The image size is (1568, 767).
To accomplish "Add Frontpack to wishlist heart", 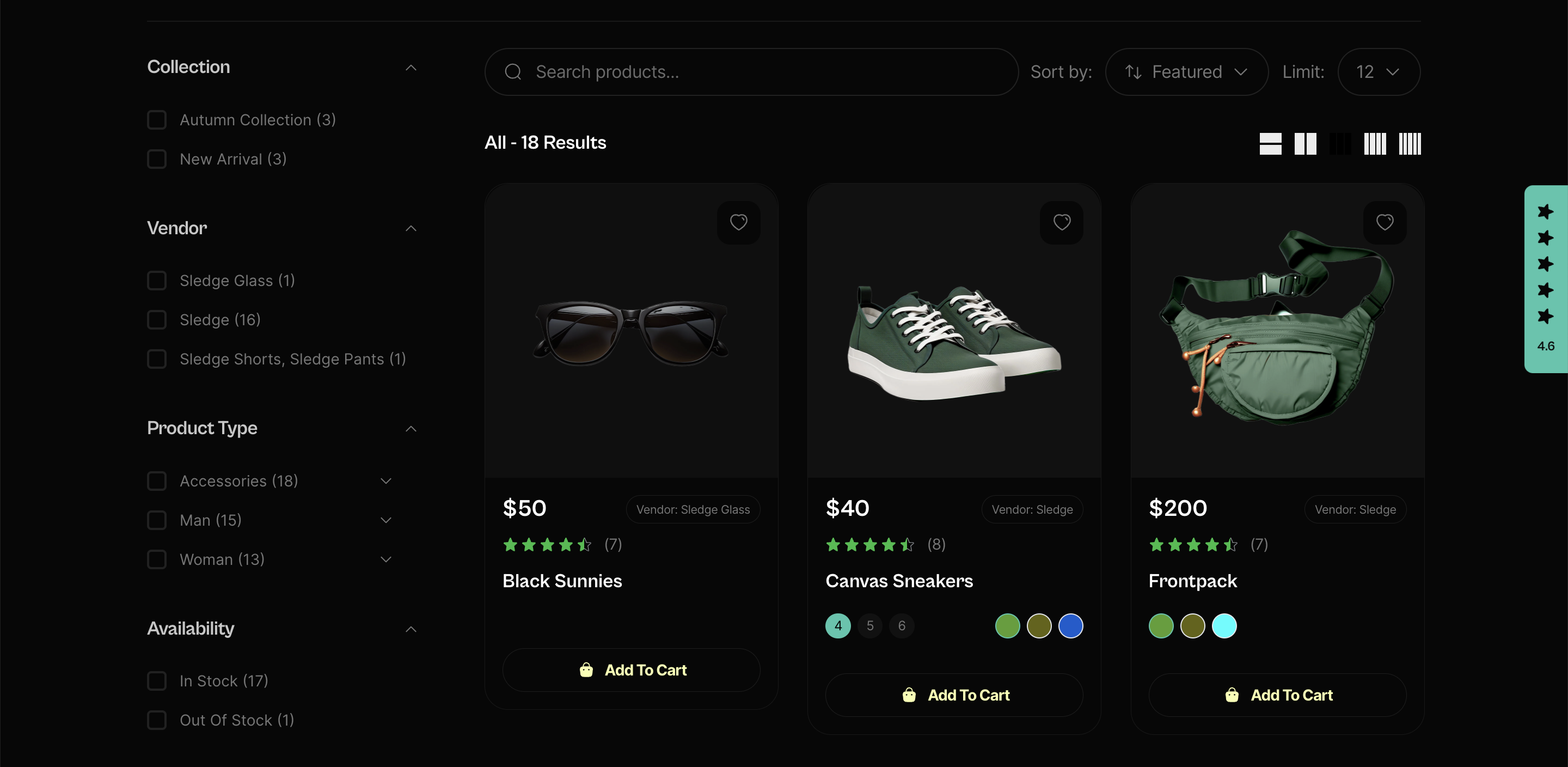I will tap(1385, 222).
